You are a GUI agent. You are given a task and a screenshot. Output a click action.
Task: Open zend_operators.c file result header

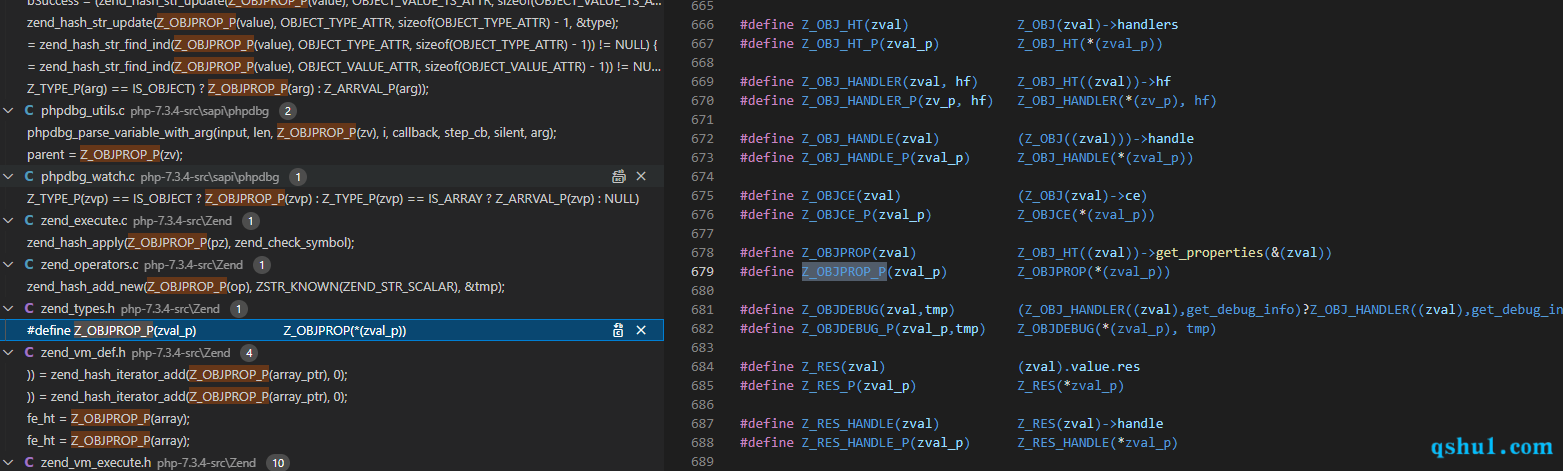click(x=332, y=264)
